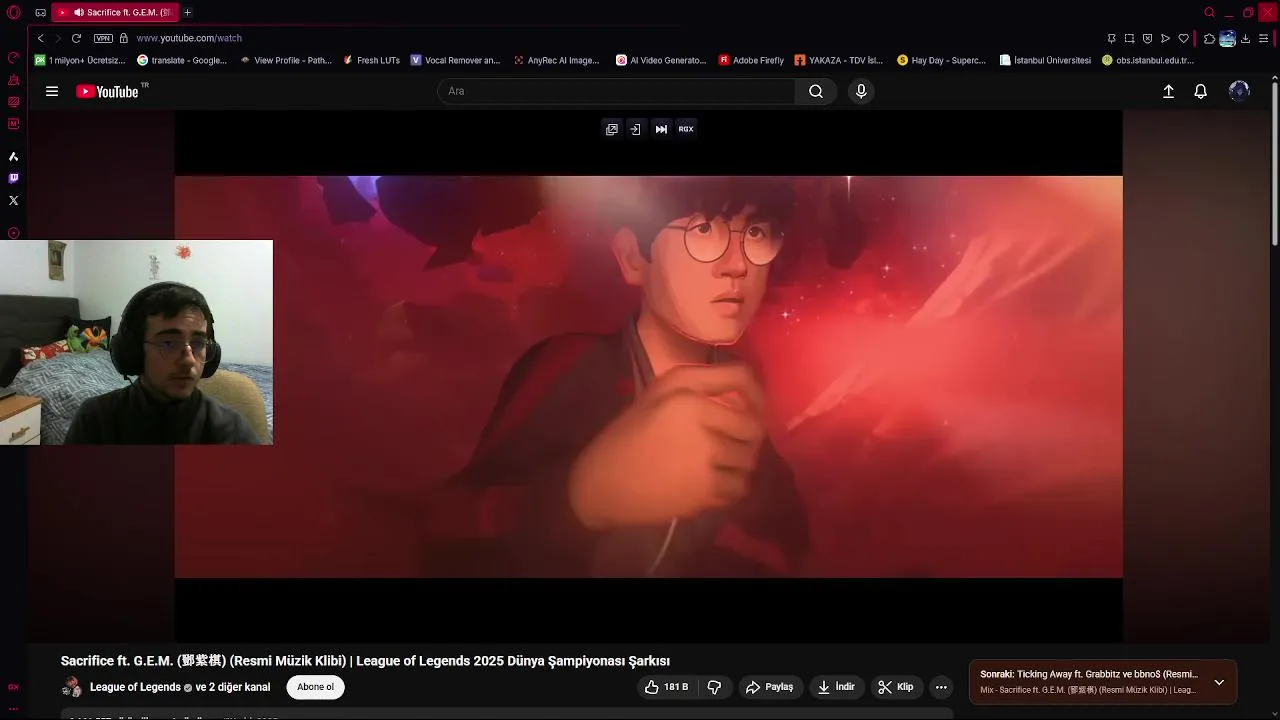Open X (Twitter) in the sidebar
This screenshot has width=1280, height=720.
(13, 201)
